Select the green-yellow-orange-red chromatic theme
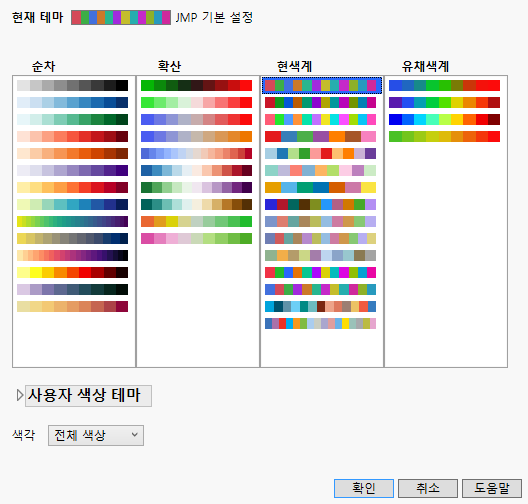 [444, 136]
